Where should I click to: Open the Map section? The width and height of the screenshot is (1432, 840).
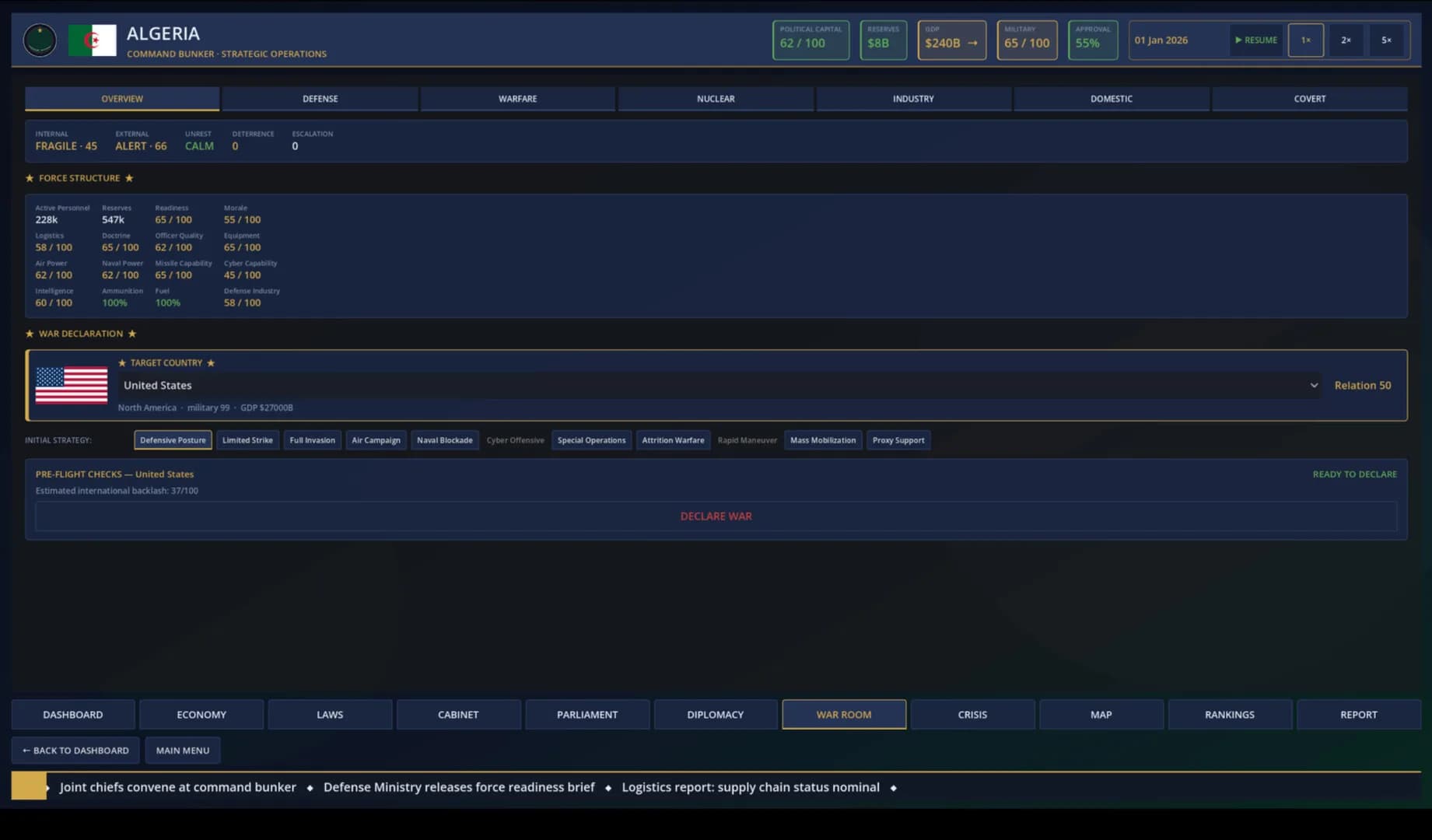tap(1101, 715)
